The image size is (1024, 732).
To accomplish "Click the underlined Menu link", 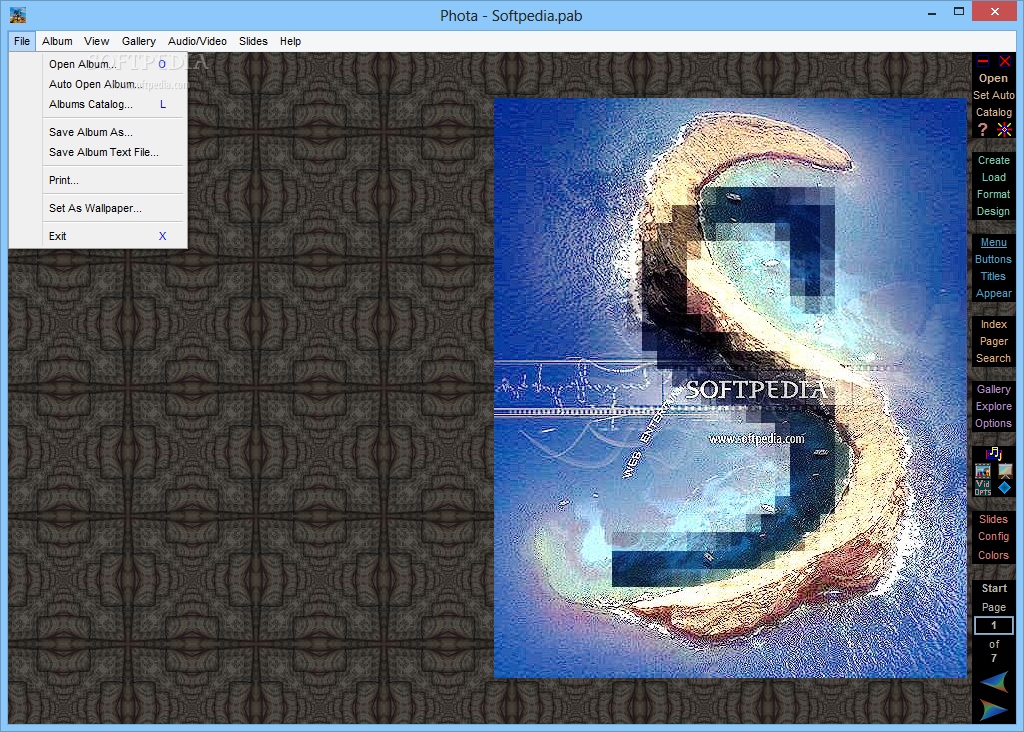I will click(993, 242).
